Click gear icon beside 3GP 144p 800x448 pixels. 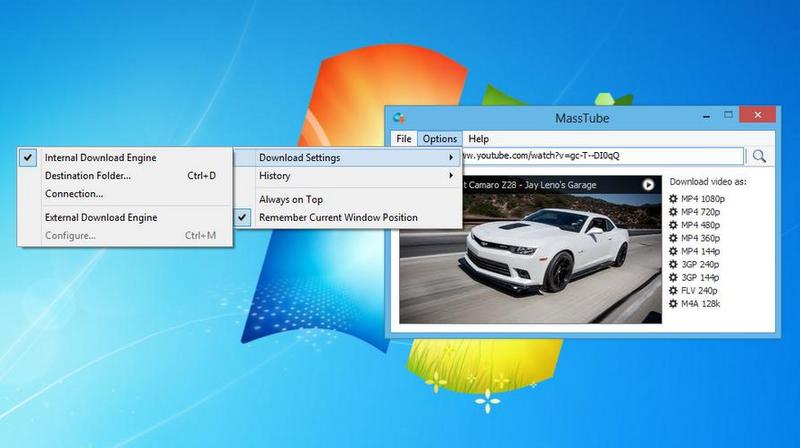673,278
